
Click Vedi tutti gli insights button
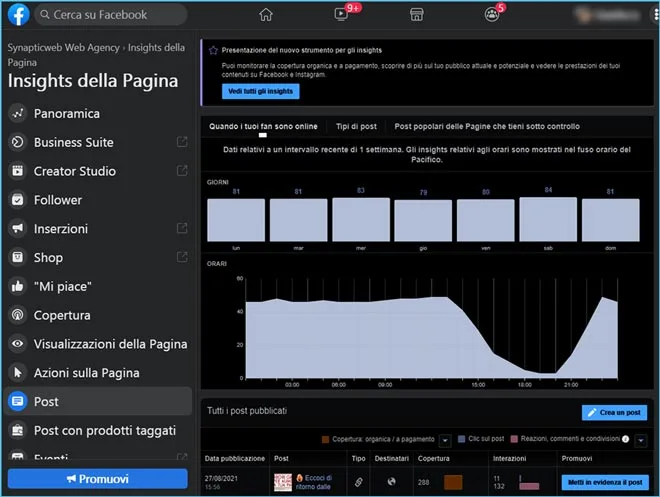(261, 91)
